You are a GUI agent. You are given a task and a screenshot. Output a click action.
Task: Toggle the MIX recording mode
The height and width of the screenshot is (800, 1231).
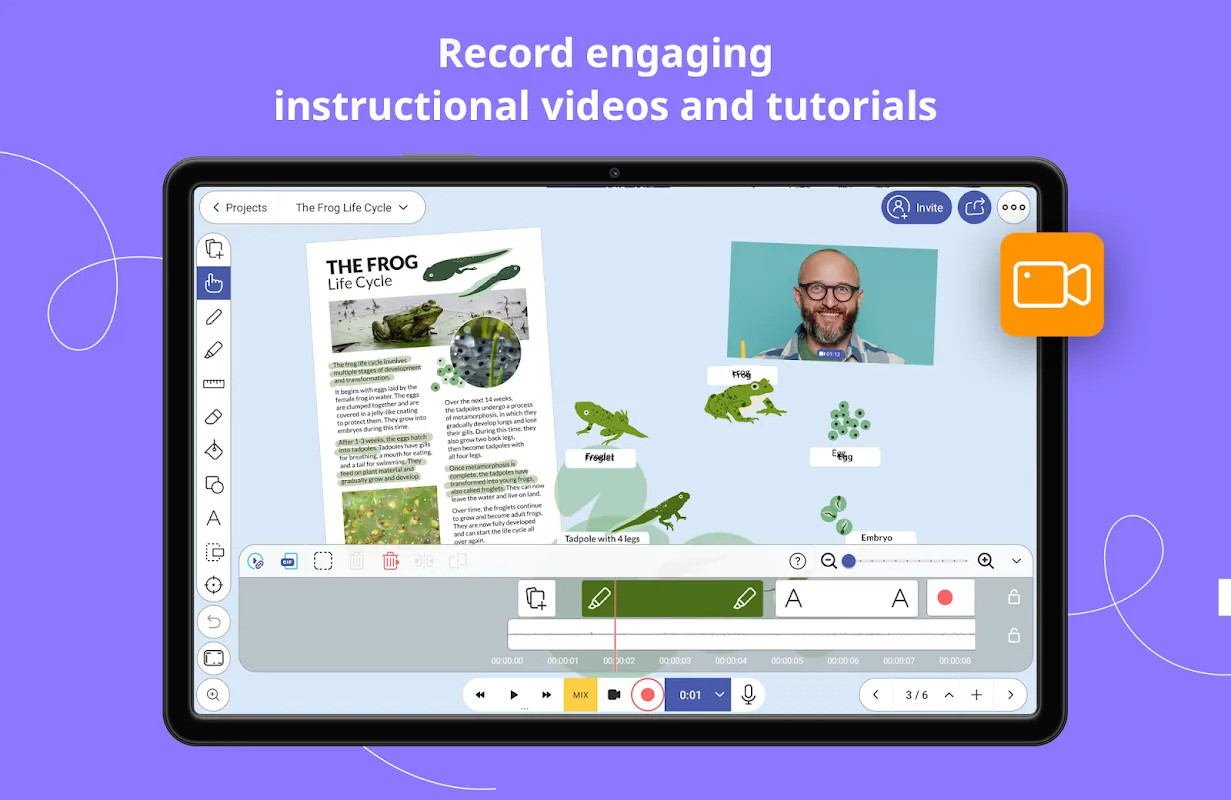(580, 694)
